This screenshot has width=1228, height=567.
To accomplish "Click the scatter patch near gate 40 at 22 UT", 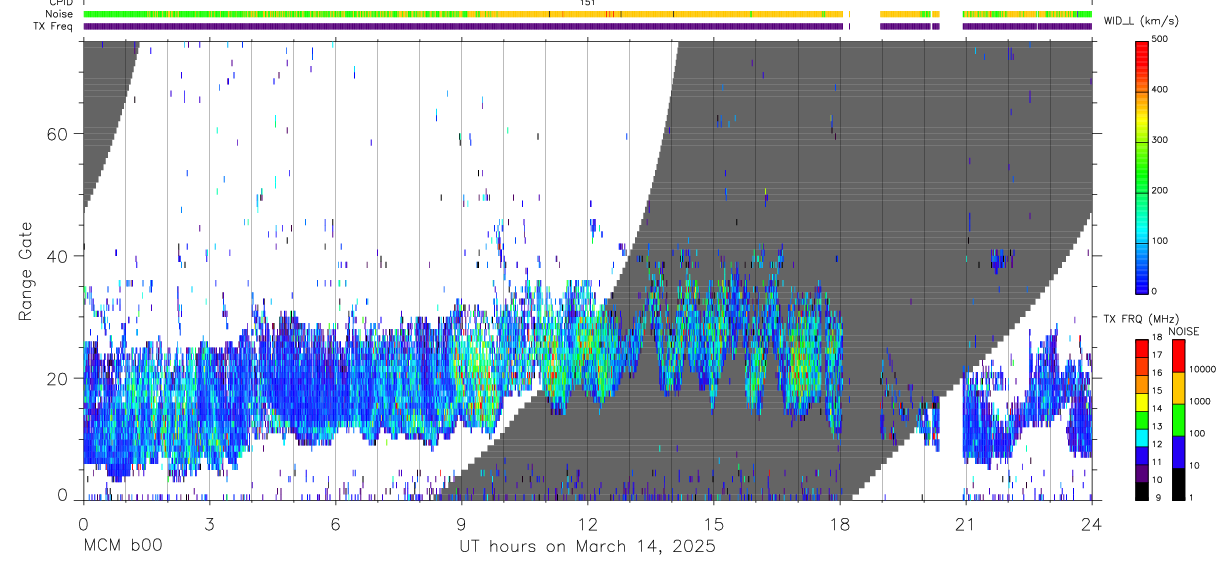I will tap(1000, 261).
